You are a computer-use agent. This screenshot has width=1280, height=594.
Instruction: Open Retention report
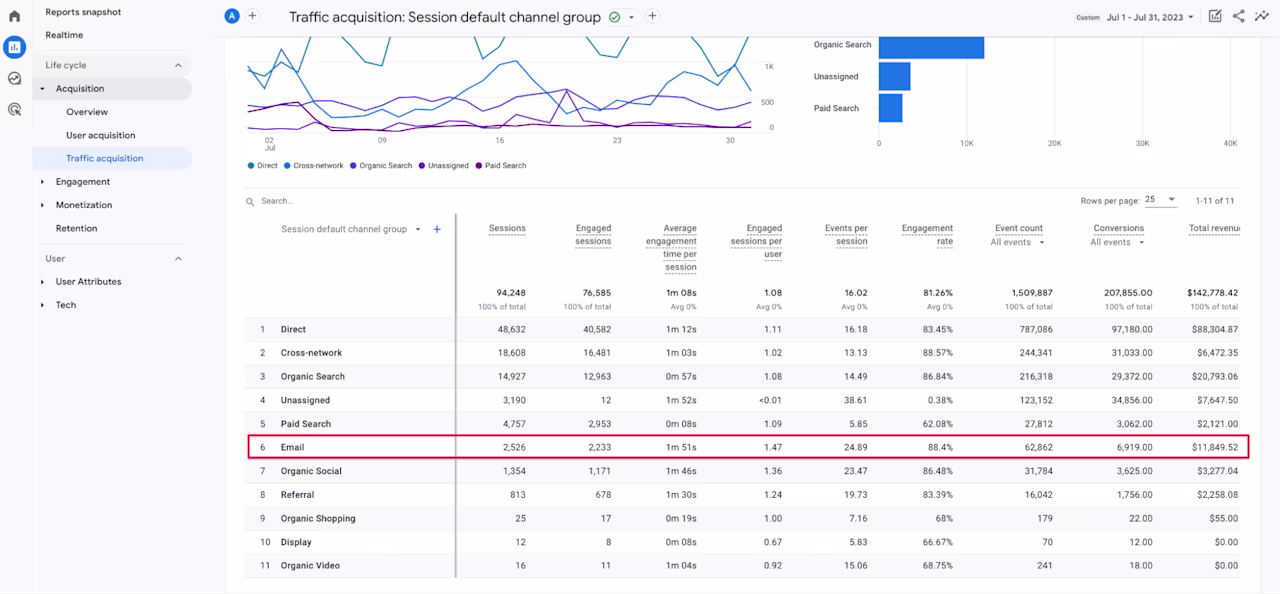(x=76, y=228)
